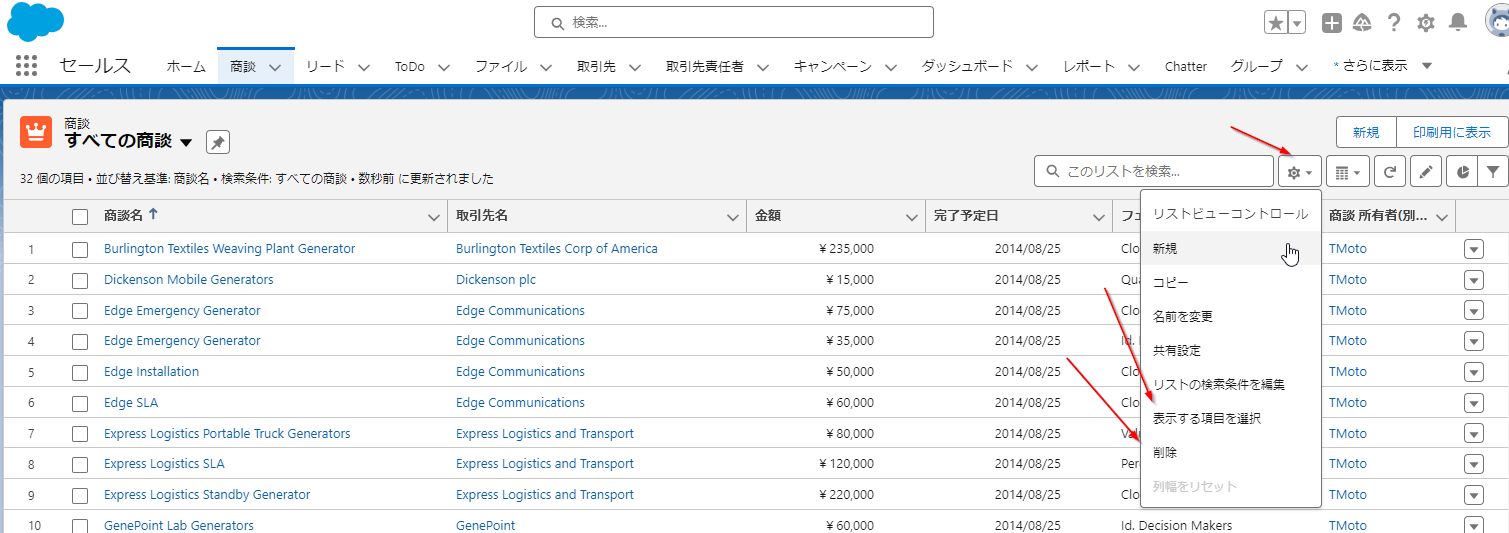The image size is (1509, 533).
Task: Choose 表示する項目を選択 from the menu
Action: click(x=1206, y=418)
